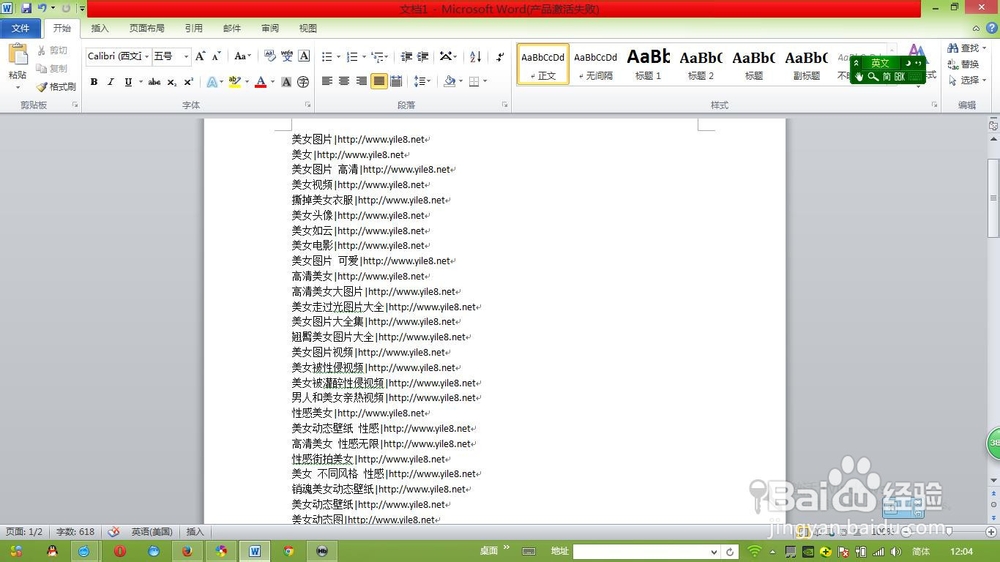Click the Shrink Font icon
This screenshot has width=1000, height=562.
click(x=216, y=56)
